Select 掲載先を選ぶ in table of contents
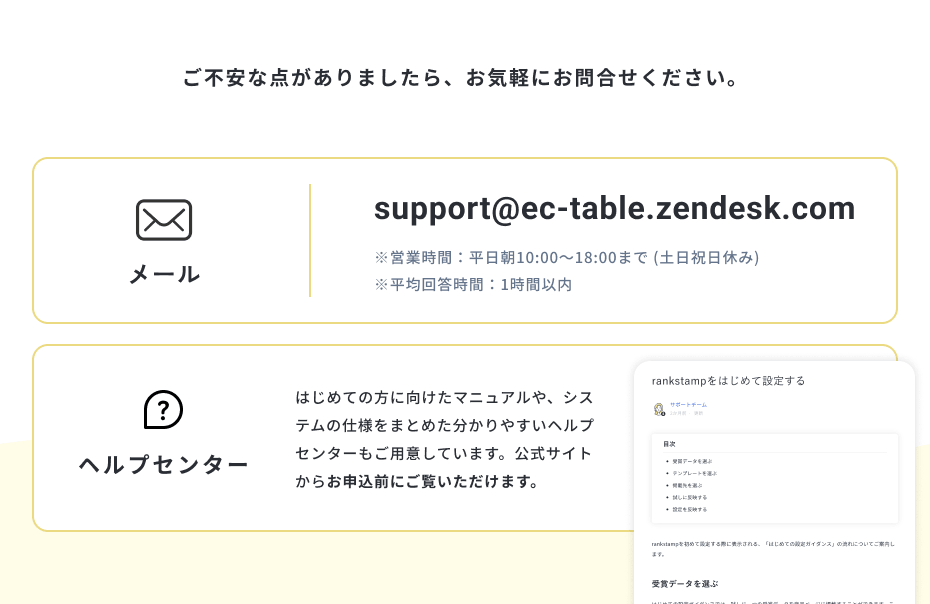The image size is (930, 604). pos(688,485)
